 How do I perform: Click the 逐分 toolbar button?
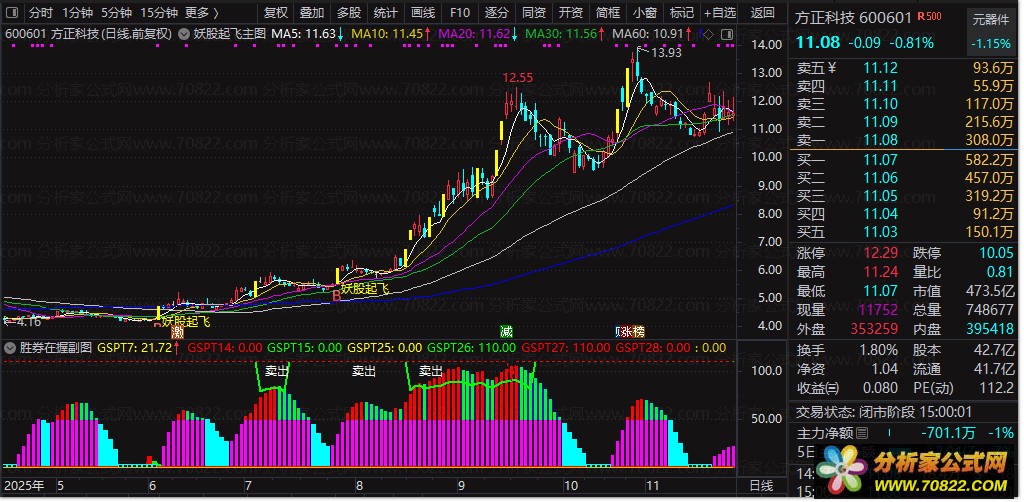coord(497,12)
